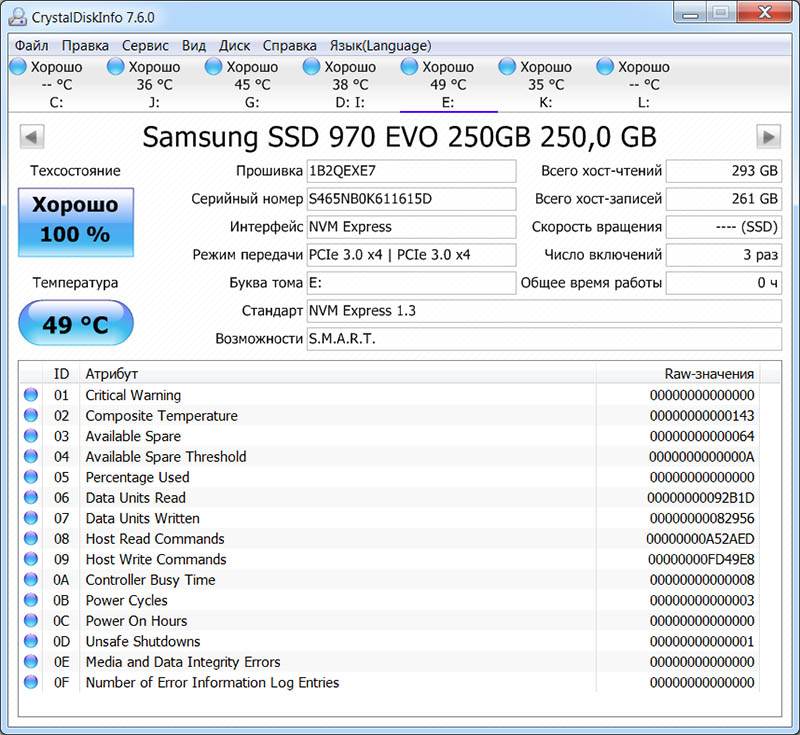800x735 pixels.
Task: Click the Прошивка field 1B2QEXE7
Action: (411, 171)
